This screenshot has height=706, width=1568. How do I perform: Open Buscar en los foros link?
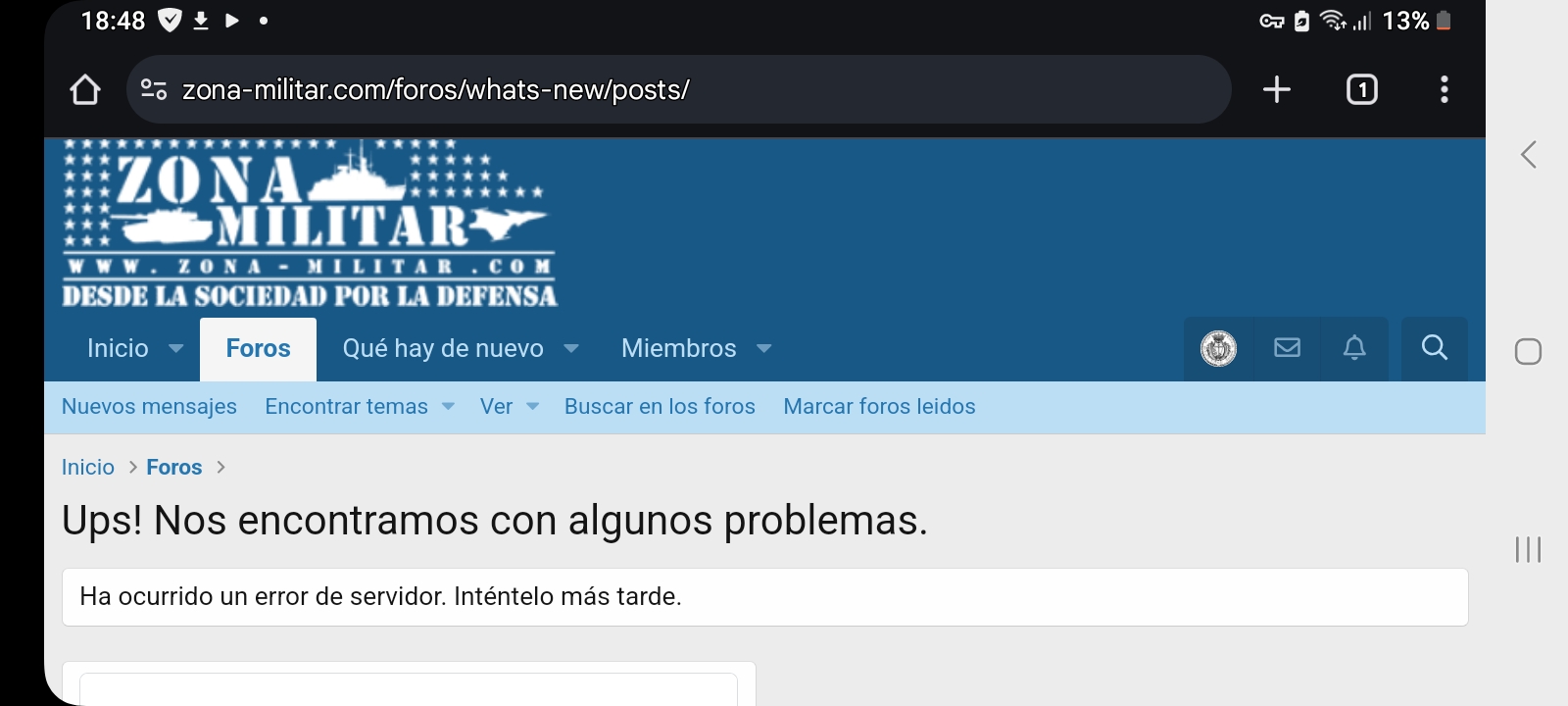coord(660,406)
